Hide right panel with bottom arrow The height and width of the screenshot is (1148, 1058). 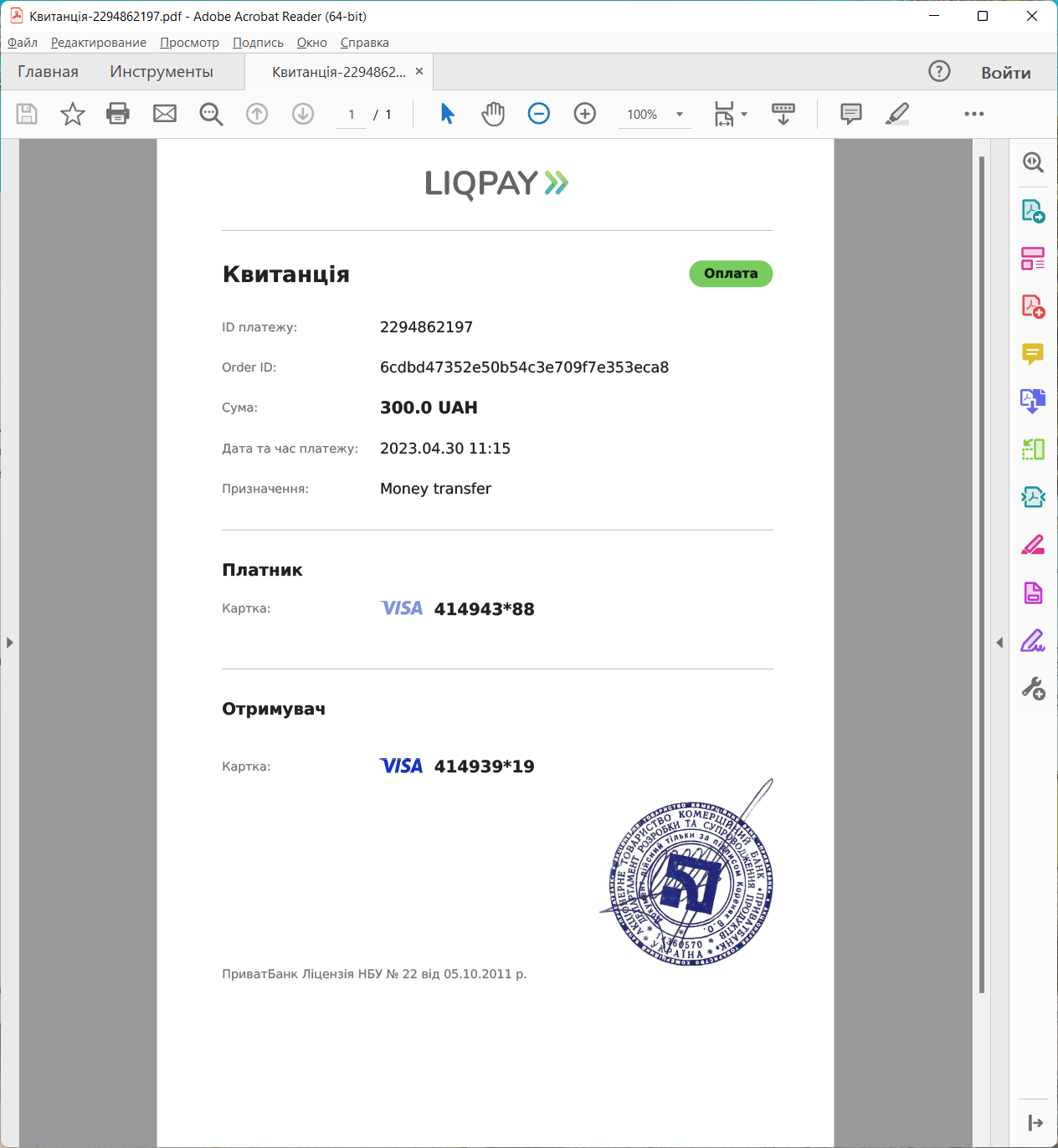[1035, 1123]
